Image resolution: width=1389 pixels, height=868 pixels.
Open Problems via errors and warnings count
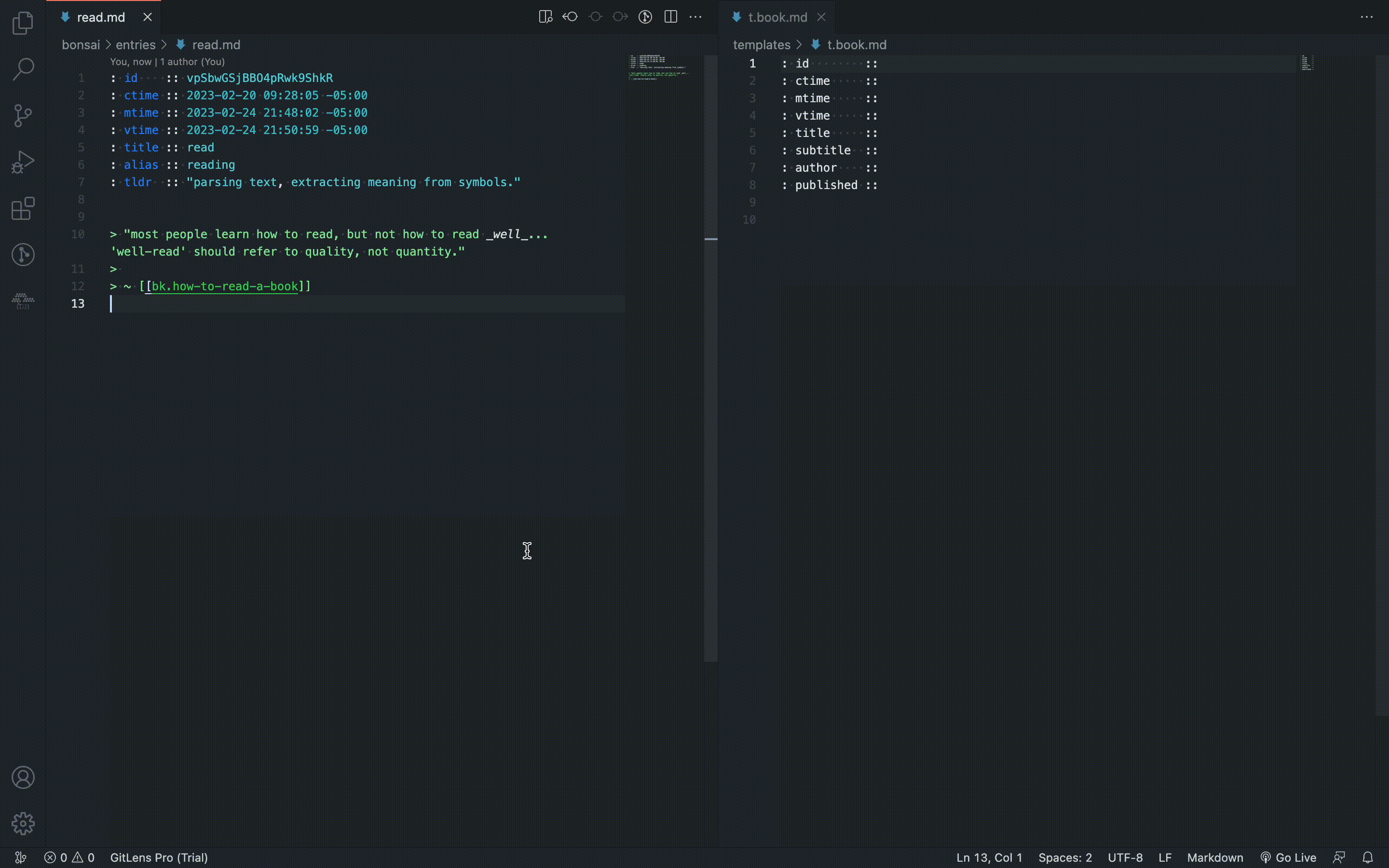point(69,858)
